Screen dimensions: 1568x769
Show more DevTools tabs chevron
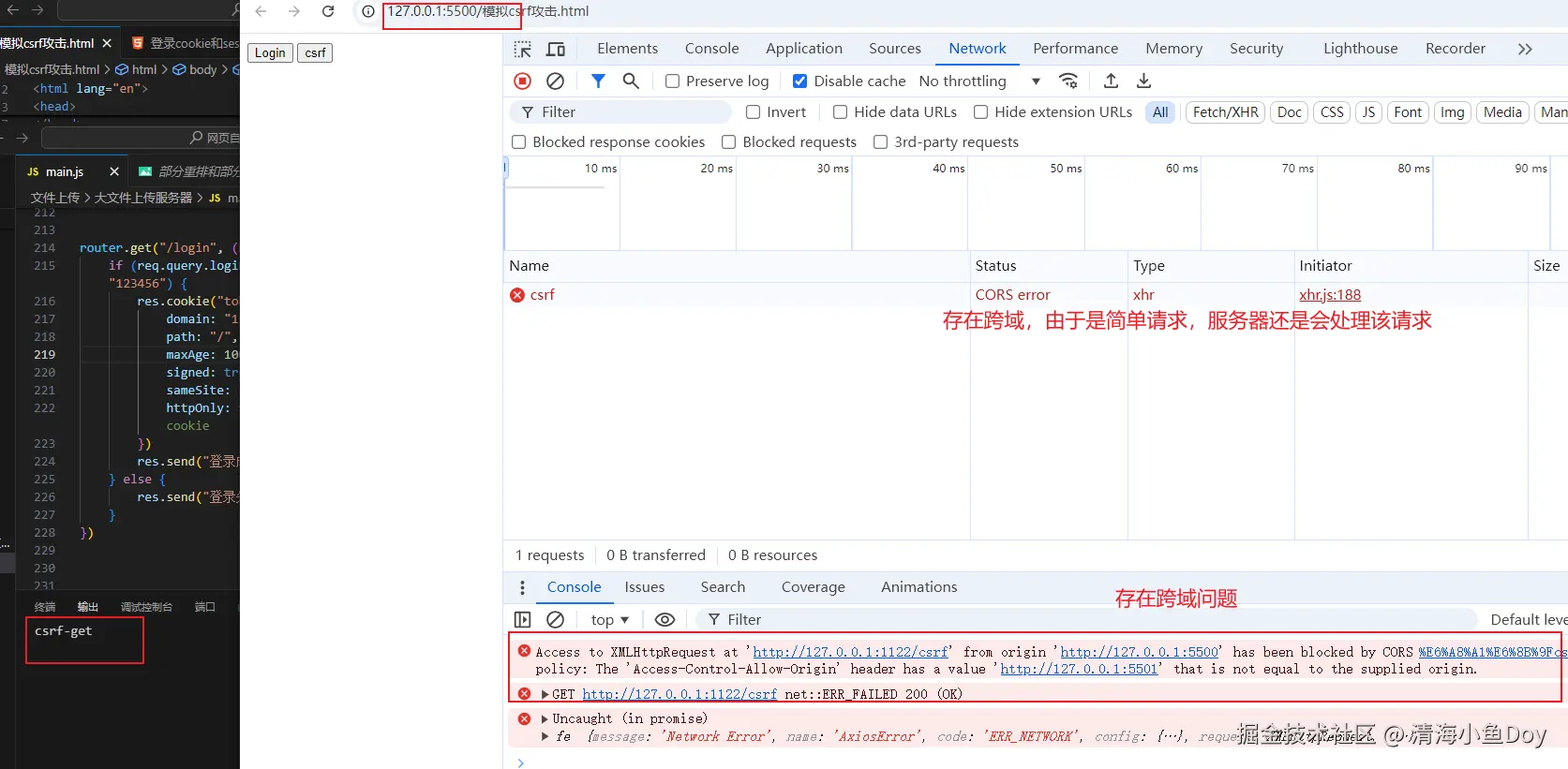1525,49
